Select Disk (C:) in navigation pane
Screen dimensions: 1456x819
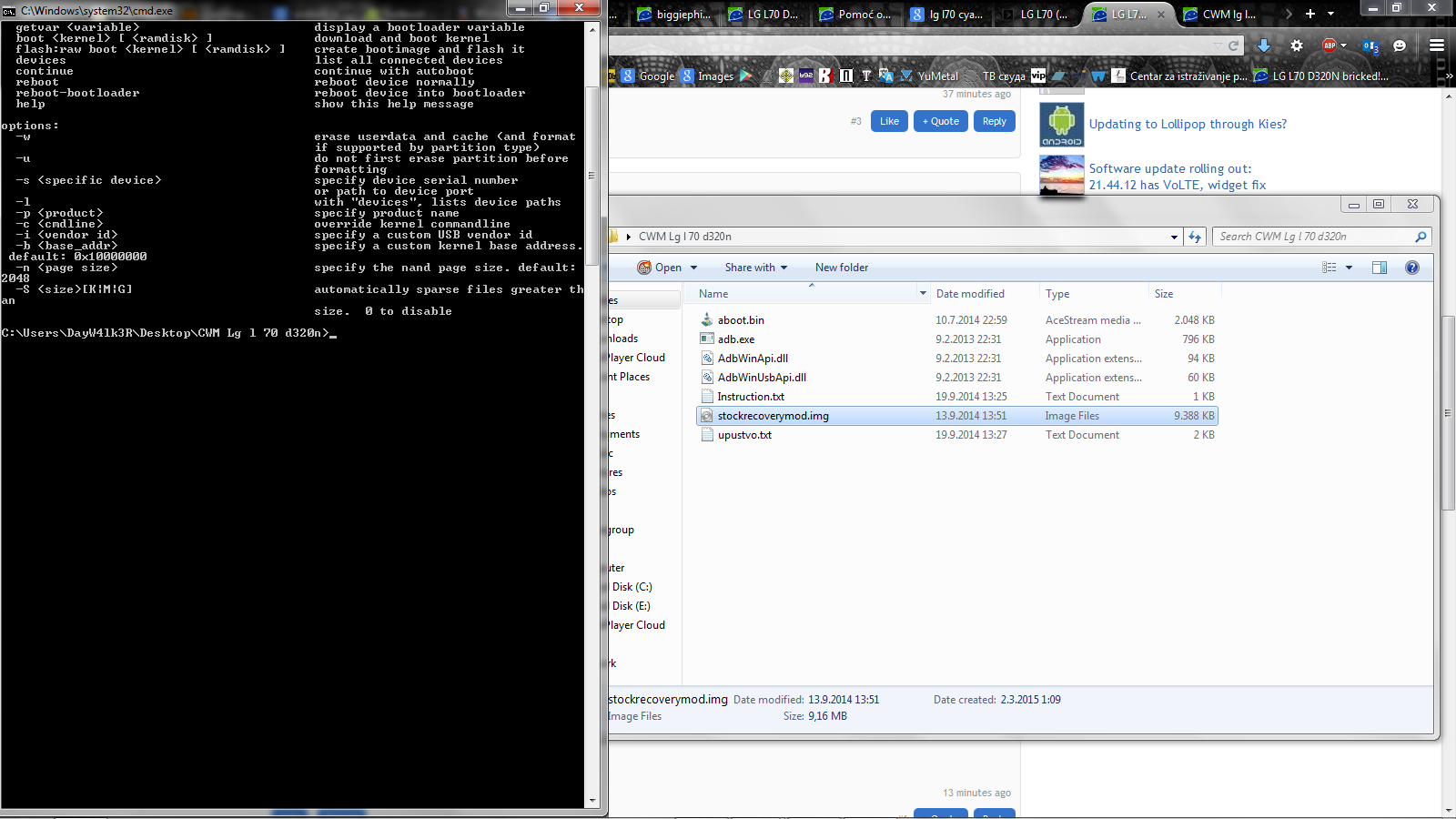coord(632,587)
